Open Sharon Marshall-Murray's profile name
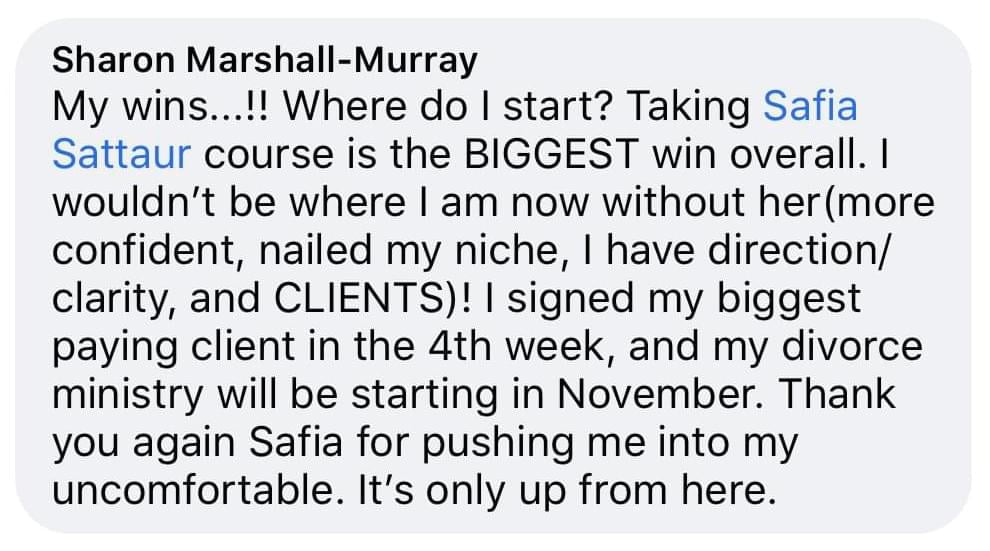The height and width of the screenshot is (551, 990). [x=264, y=62]
